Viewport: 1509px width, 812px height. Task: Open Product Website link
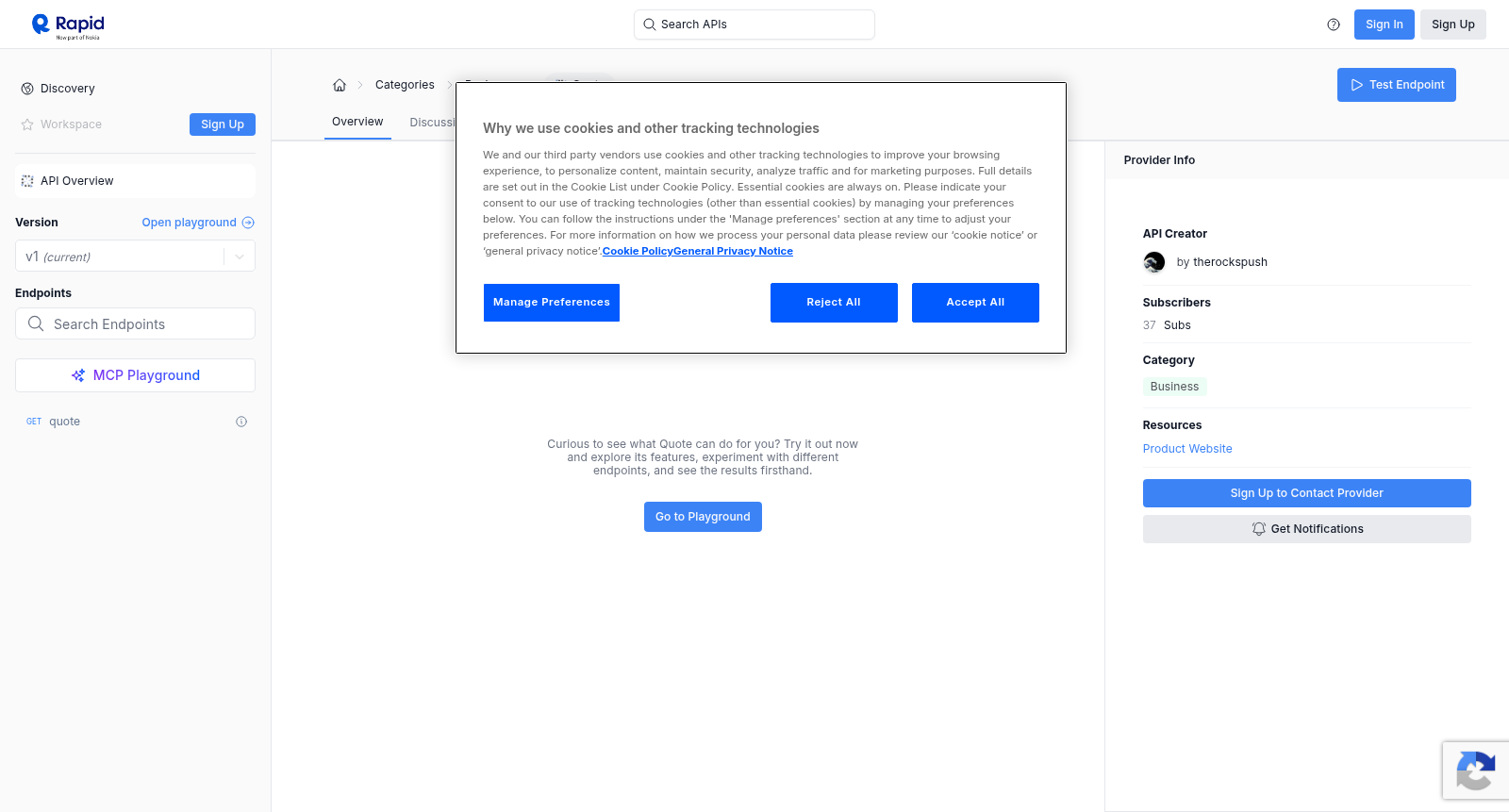tap(1187, 449)
